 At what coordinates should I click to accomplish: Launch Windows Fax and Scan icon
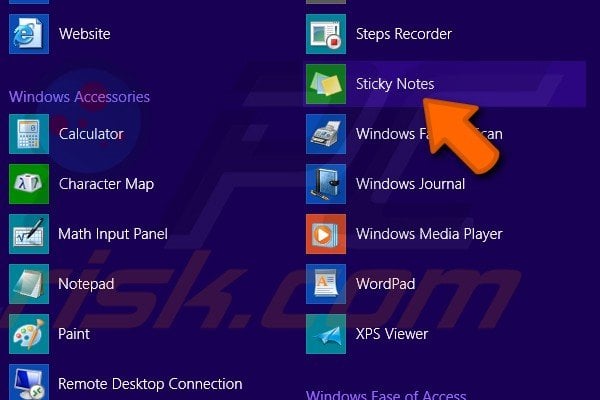tap(326, 134)
